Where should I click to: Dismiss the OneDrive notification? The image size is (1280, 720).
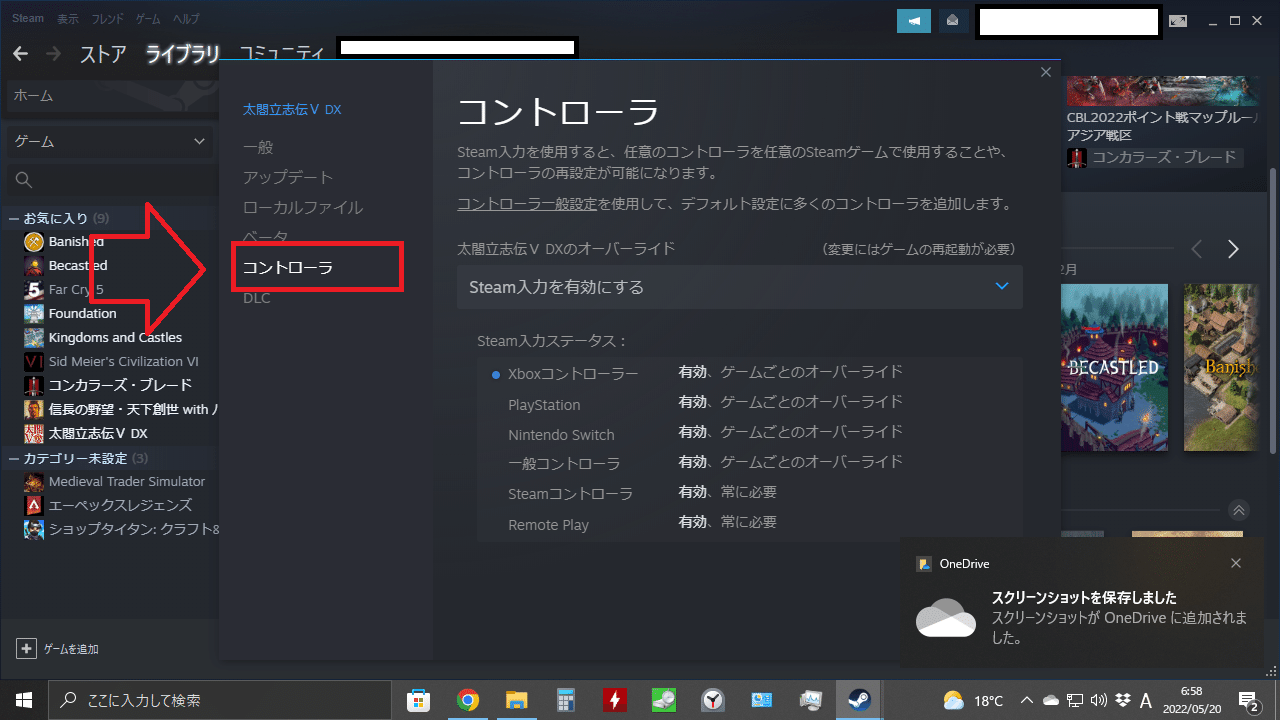(1236, 564)
